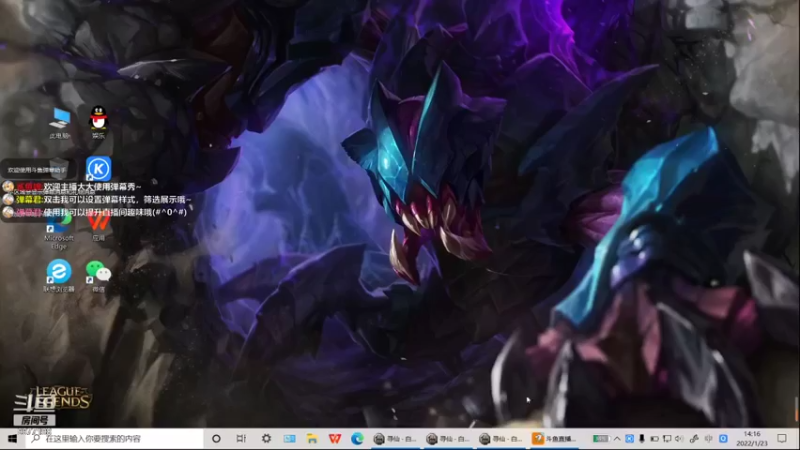Click the taskbar search box
Viewport: 800px width, 450px height.
click(x=114, y=438)
